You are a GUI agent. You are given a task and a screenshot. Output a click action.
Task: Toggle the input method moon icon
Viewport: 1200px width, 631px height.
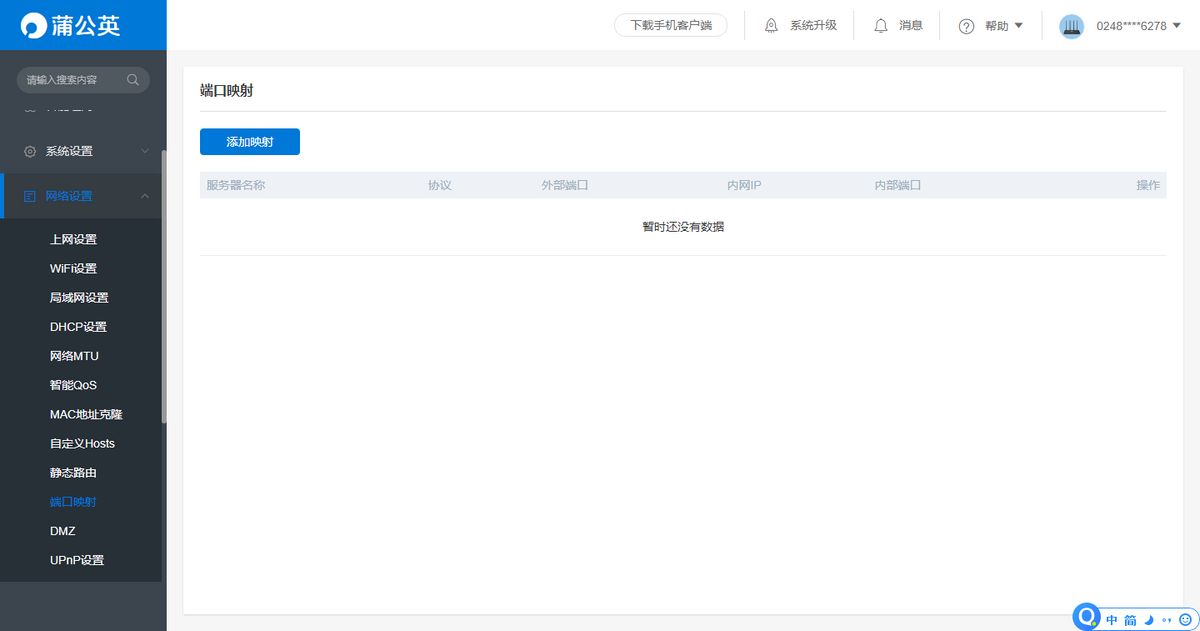click(x=1149, y=620)
